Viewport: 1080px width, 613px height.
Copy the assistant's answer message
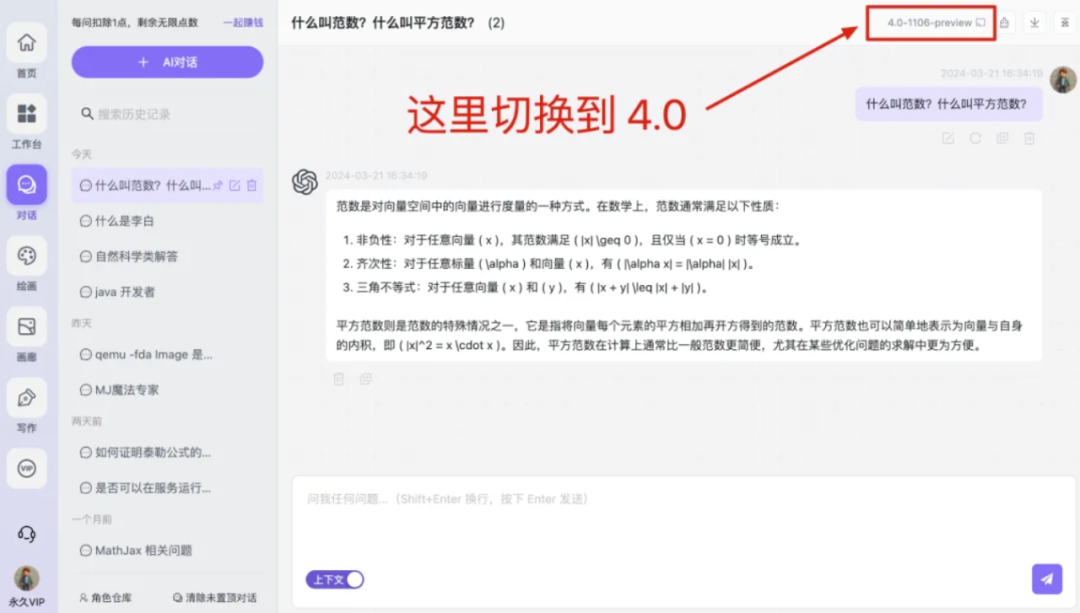click(x=366, y=379)
